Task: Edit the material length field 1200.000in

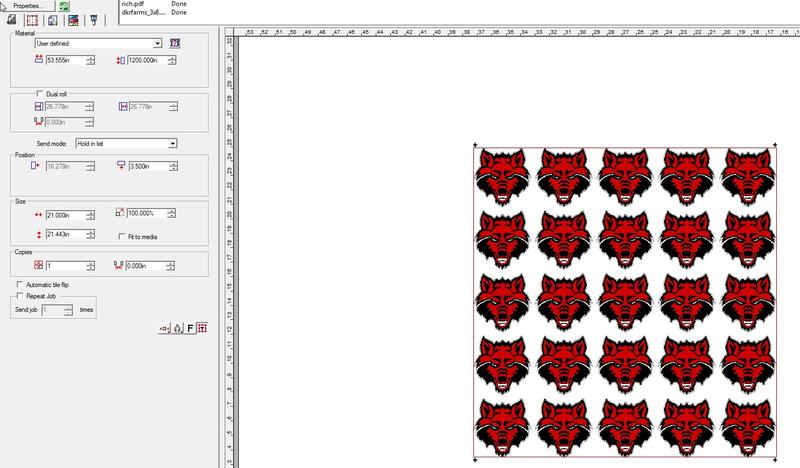Action: pyautogui.click(x=147, y=60)
